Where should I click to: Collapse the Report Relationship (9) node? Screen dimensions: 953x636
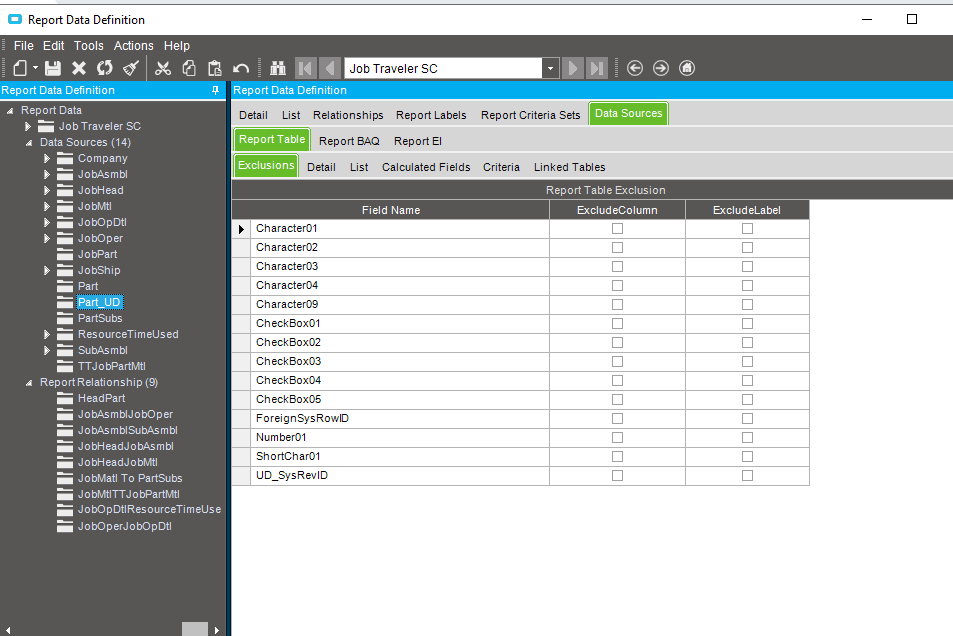click(28, 383)
